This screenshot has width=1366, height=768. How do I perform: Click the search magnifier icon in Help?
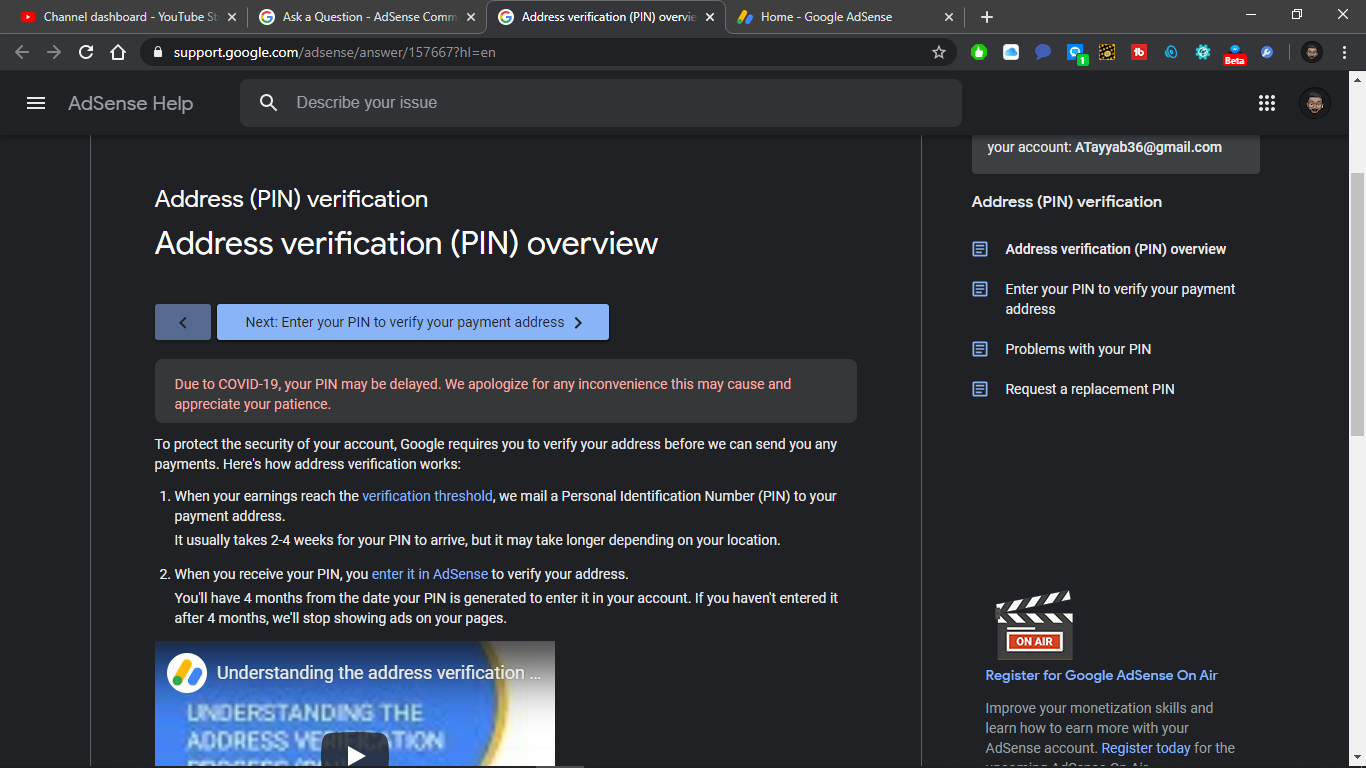click(x=268, y=103)
